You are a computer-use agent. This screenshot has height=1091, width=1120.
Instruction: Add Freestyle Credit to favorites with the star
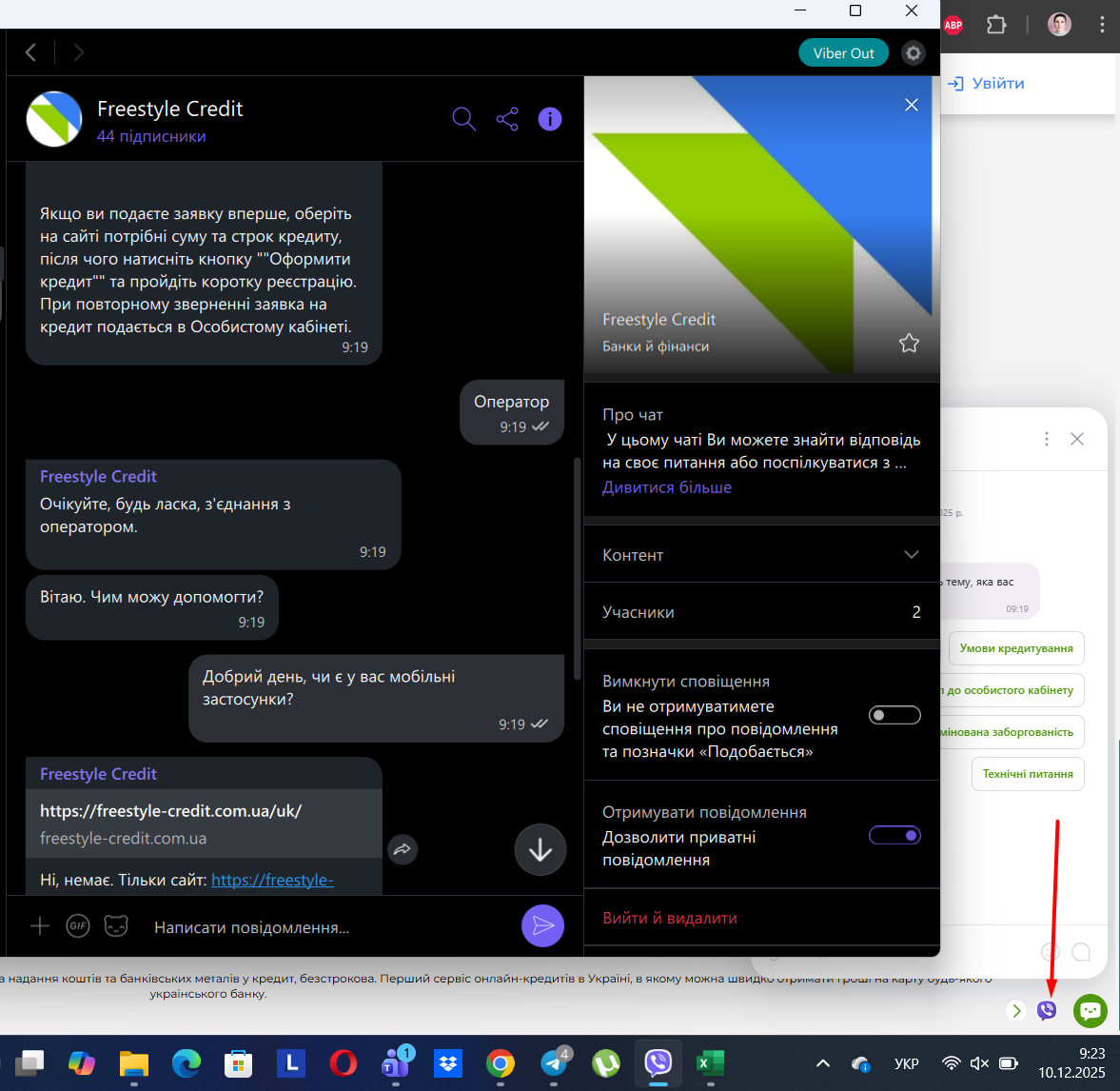[x=909, y=343]
